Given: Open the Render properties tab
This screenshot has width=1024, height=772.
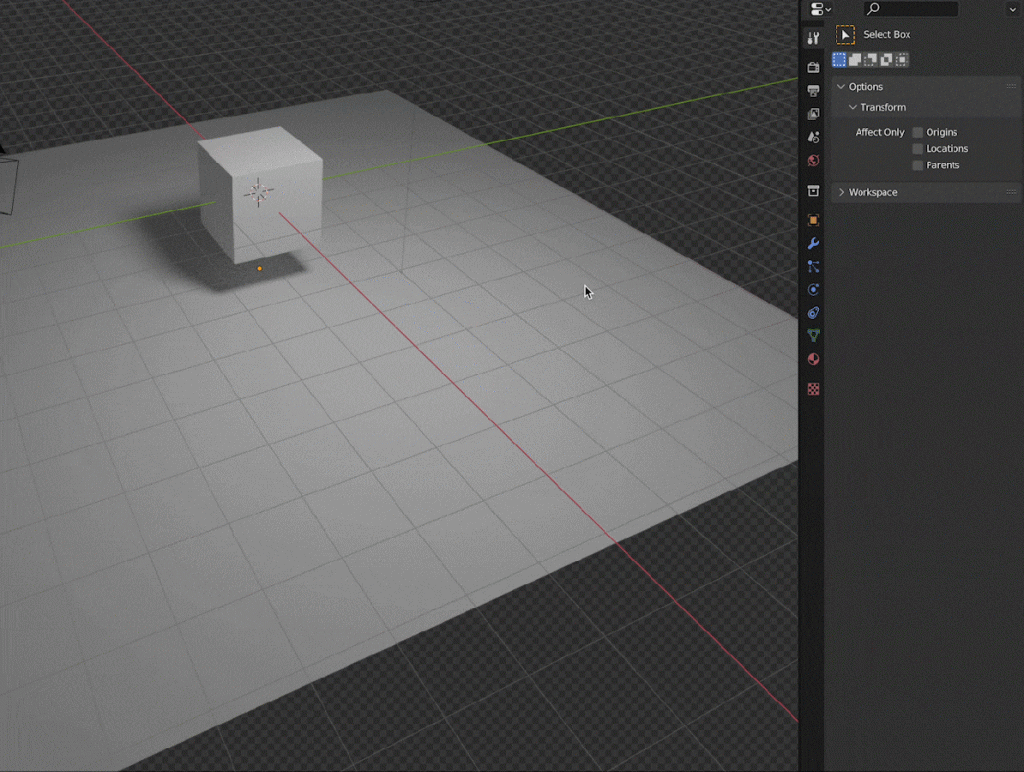Looking at the screenshot, I should [813, 67].
